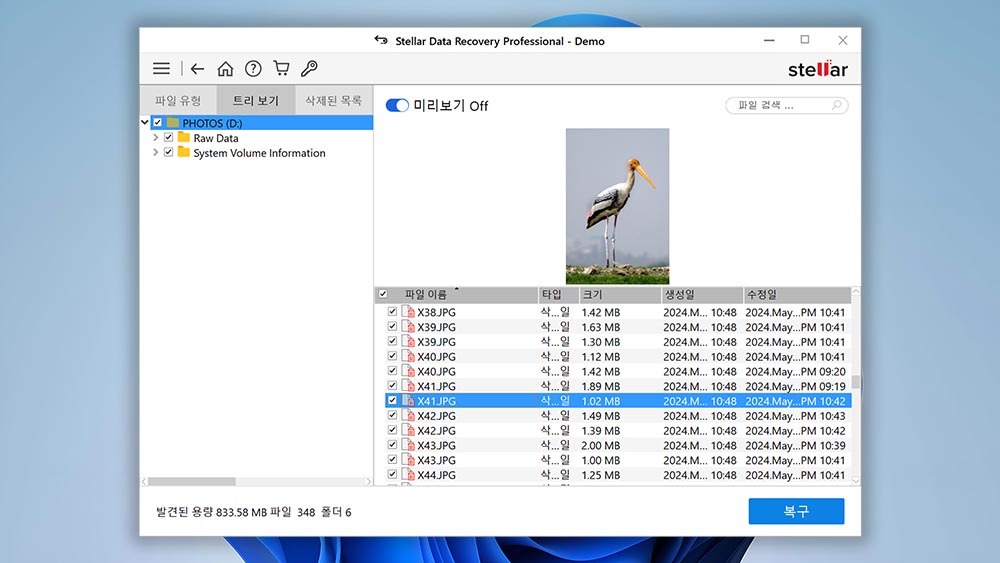1000x563 pixels.
Task: Collapse the PHOTOS (D:) tree node
Action: point(145,122)
